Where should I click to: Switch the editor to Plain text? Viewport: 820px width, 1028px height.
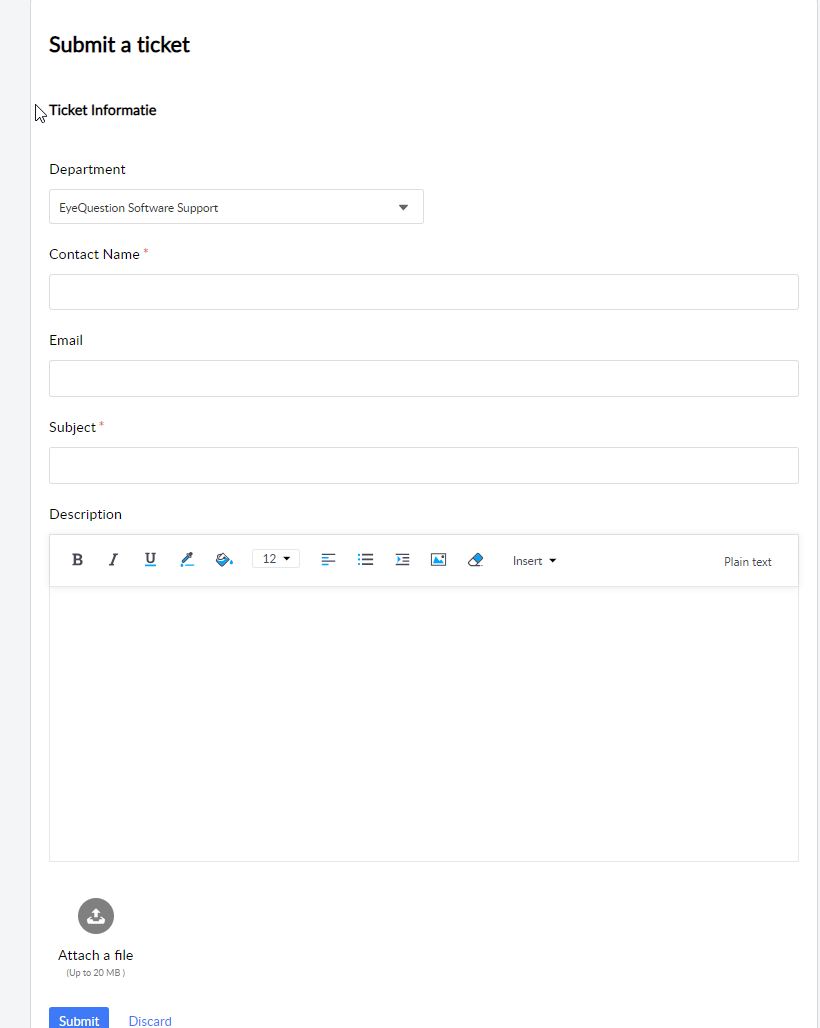point(747,562)
